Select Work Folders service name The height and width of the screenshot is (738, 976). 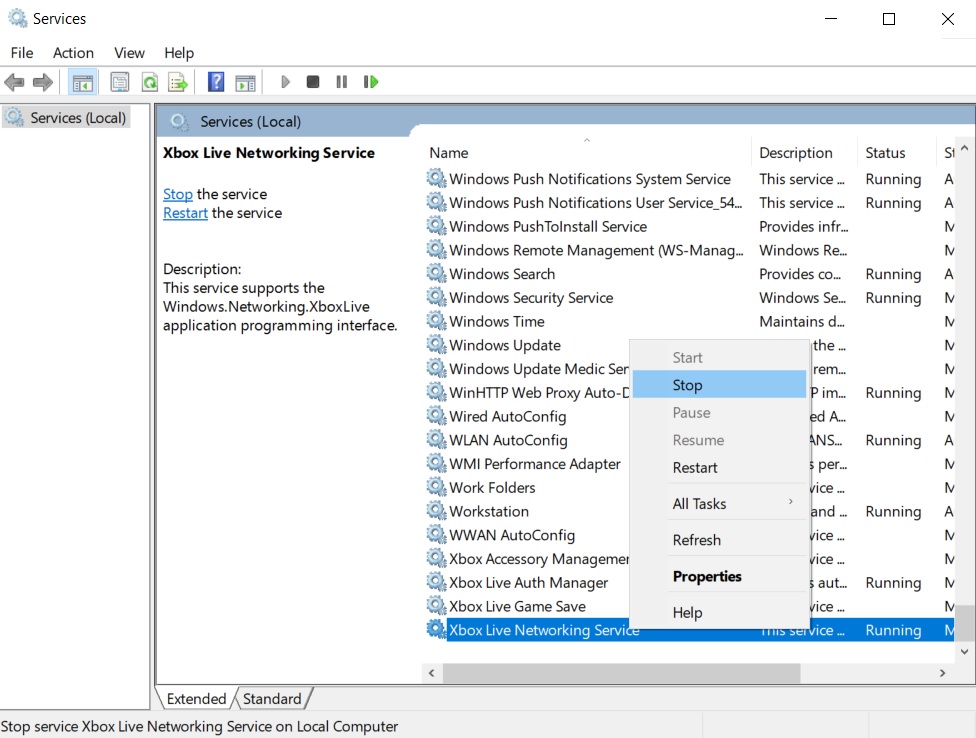click(492, 487)
